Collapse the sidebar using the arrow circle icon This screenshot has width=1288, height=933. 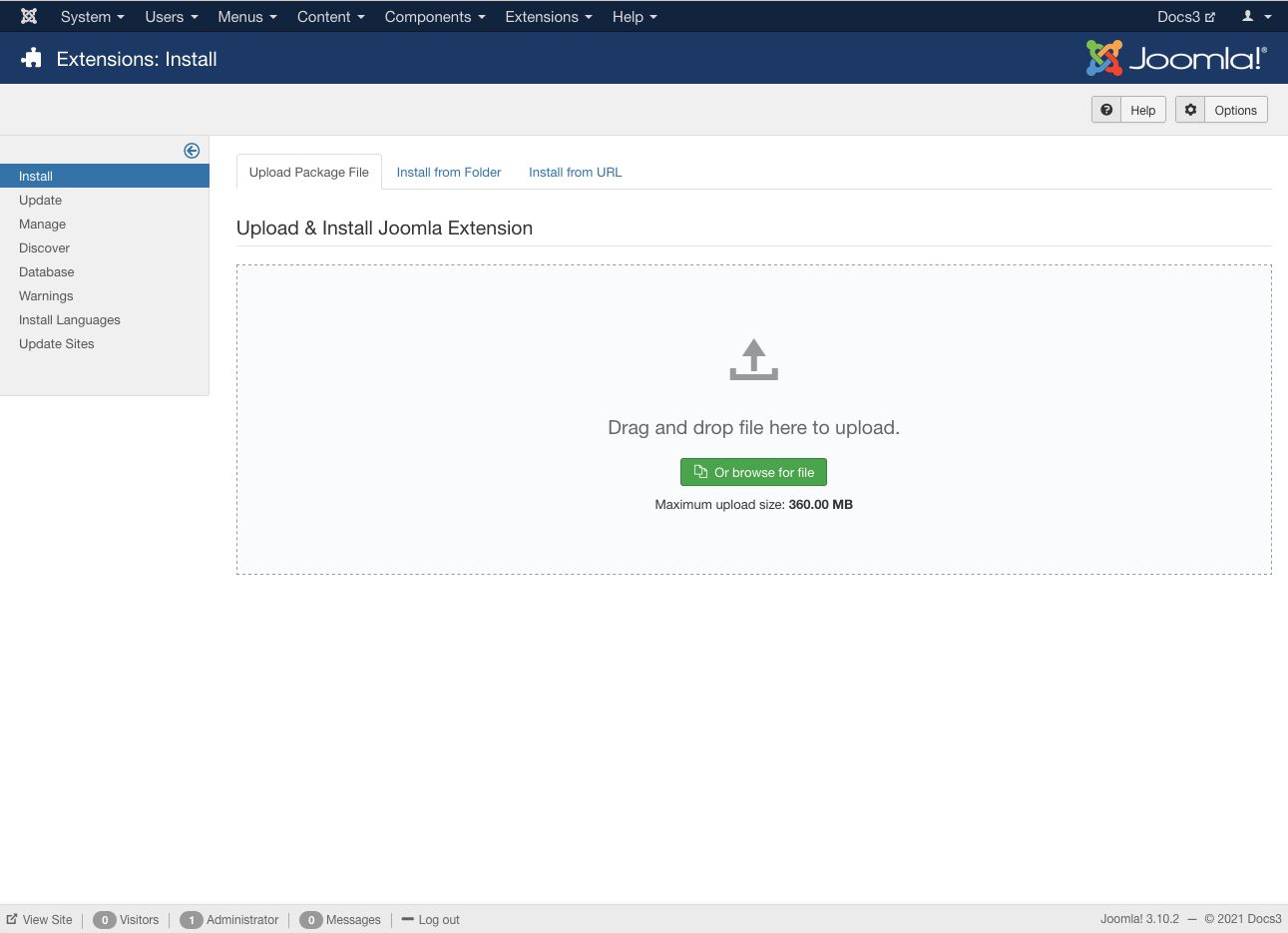pos(192,151)
